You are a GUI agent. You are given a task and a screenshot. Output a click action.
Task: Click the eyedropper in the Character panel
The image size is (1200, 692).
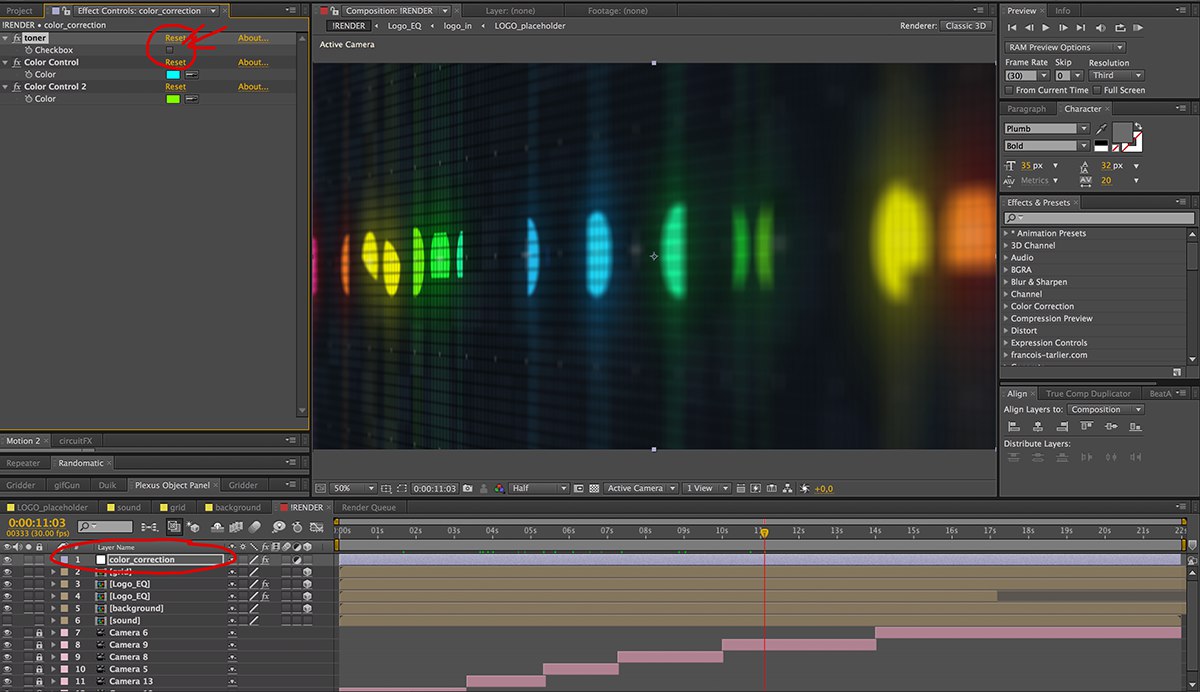[x=1101, y=129]
